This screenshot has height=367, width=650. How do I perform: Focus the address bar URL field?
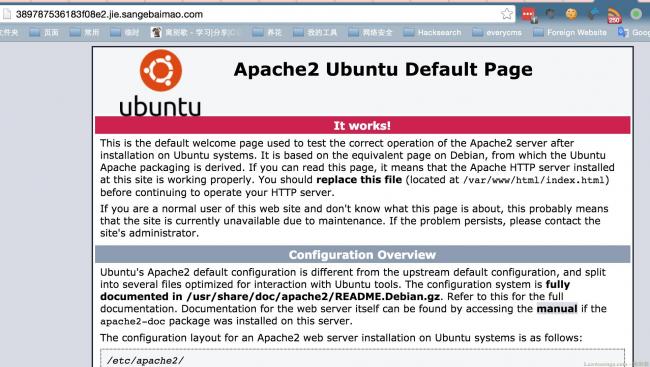pyautogui.click(x=257, y=14)
